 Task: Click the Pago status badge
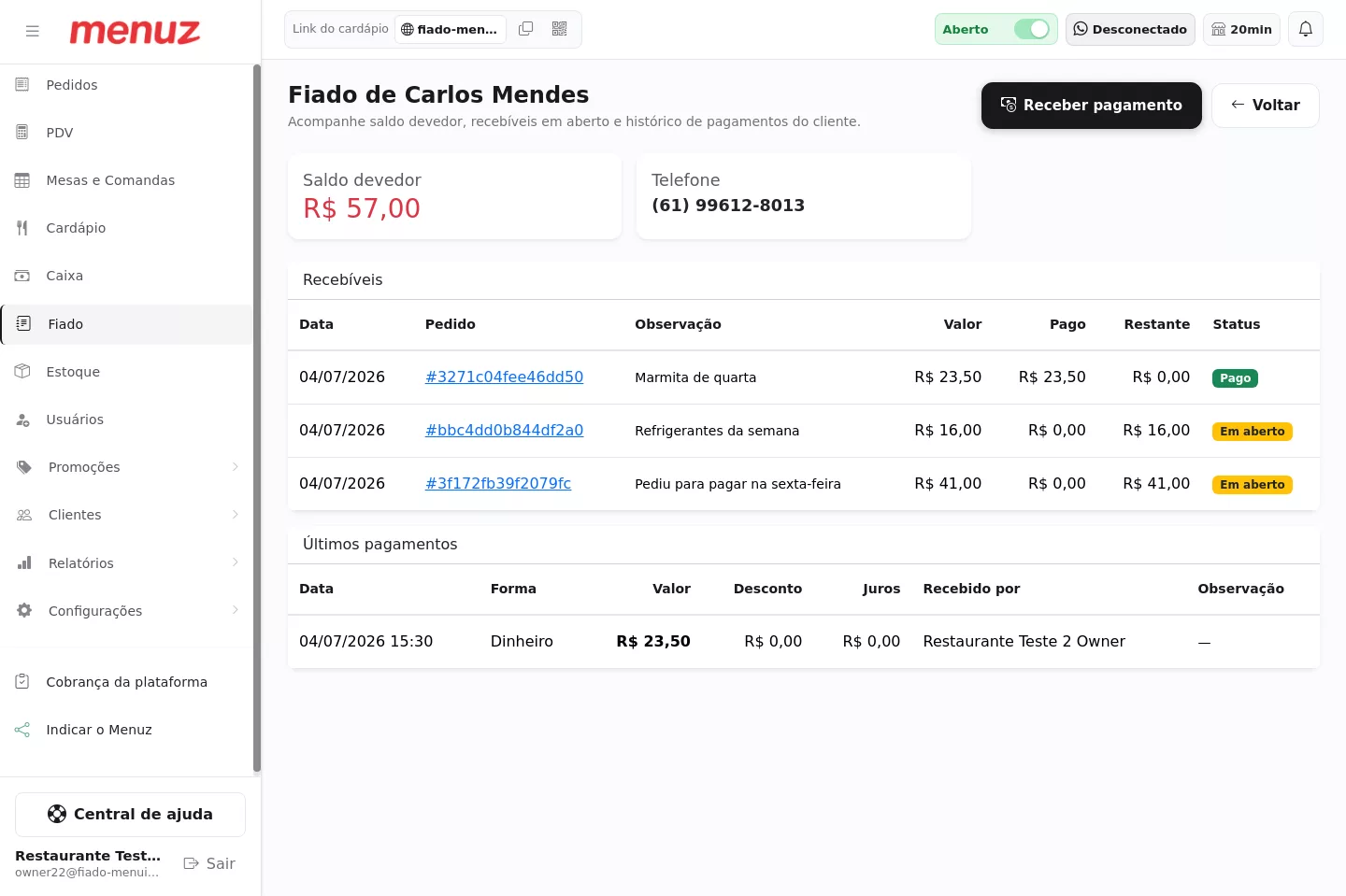pos(1235,378)
